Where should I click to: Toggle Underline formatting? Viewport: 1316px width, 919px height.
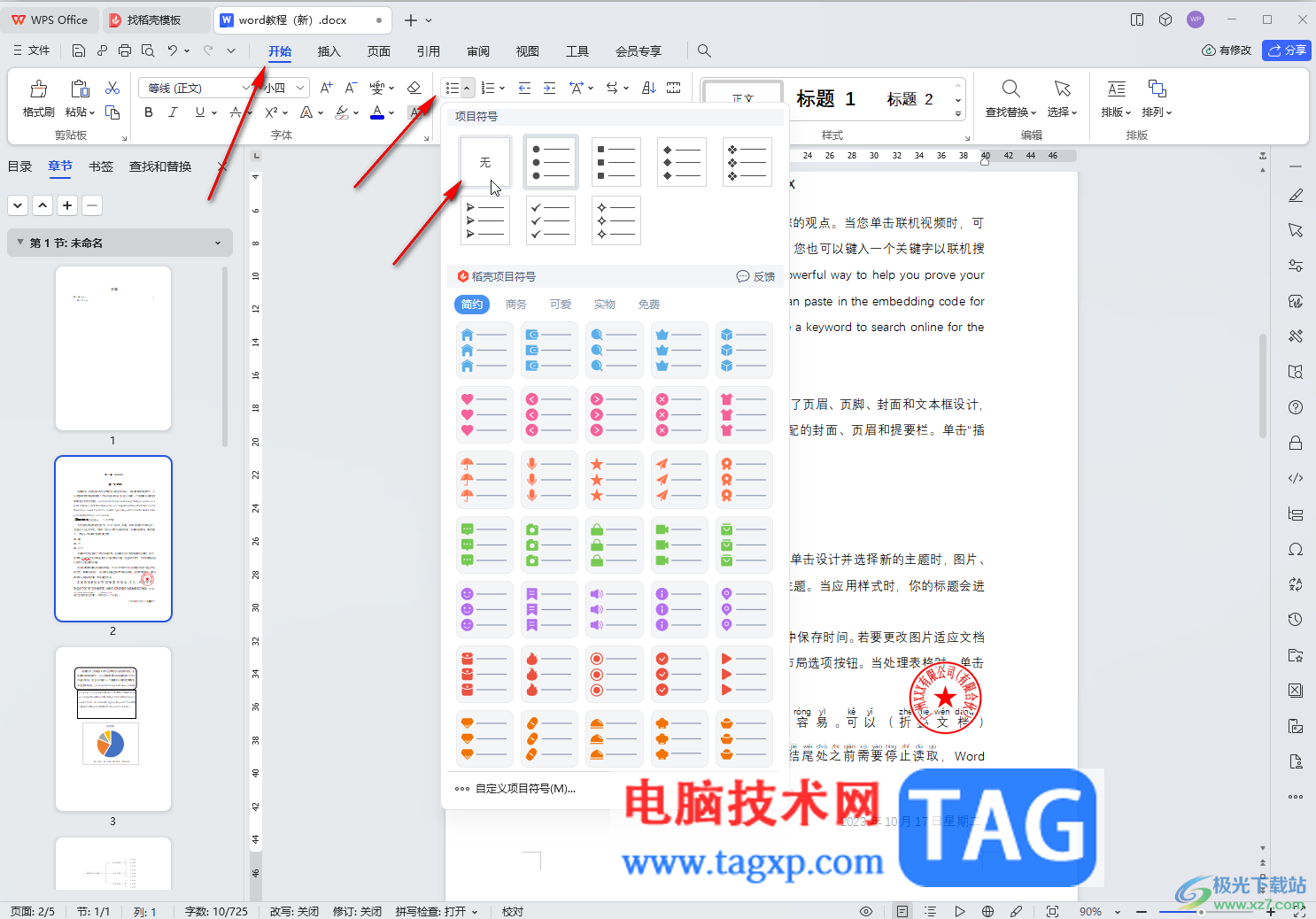200,112
